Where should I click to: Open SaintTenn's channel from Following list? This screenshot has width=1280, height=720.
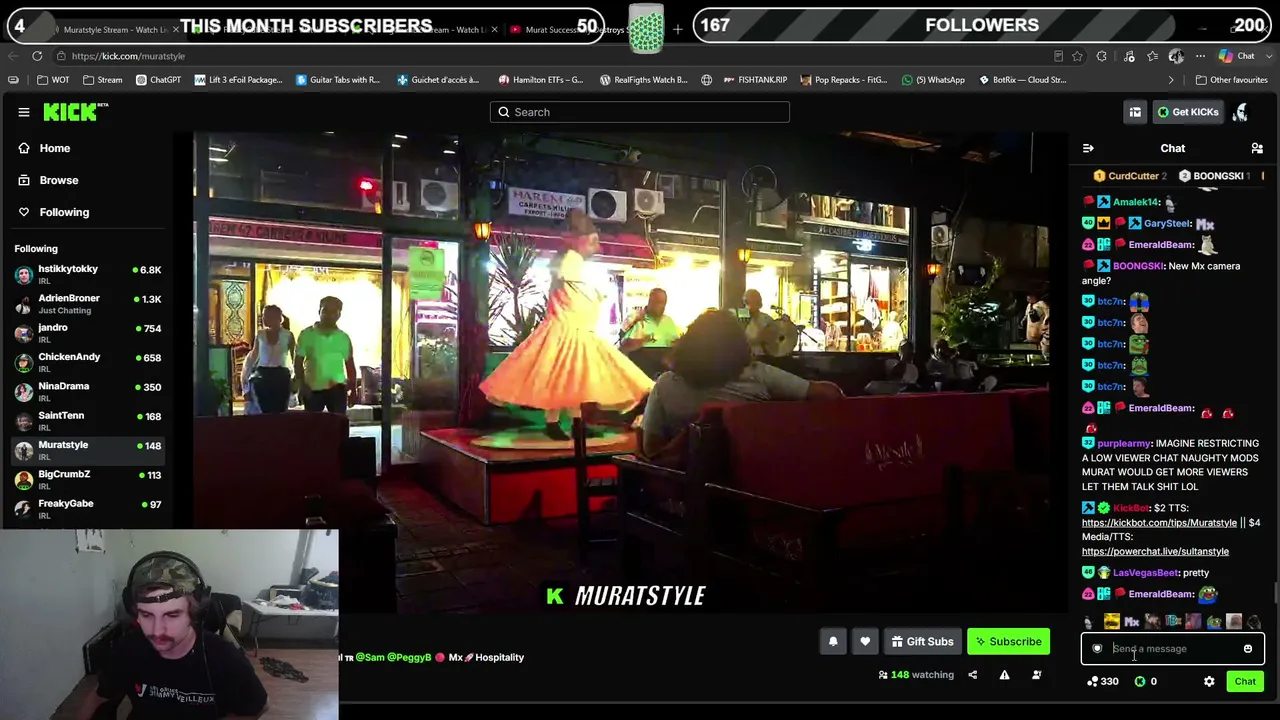[88, 421]
